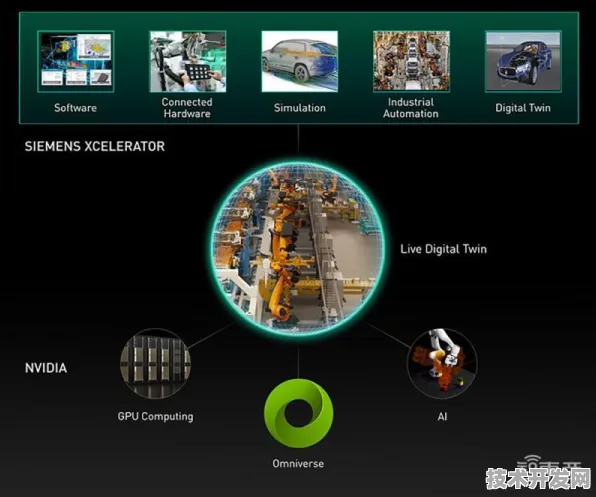Screen dimensions: 596x497
Task: Click the 技术开发网 watermark
Action: pyautogui.click(x=538, y=478)
